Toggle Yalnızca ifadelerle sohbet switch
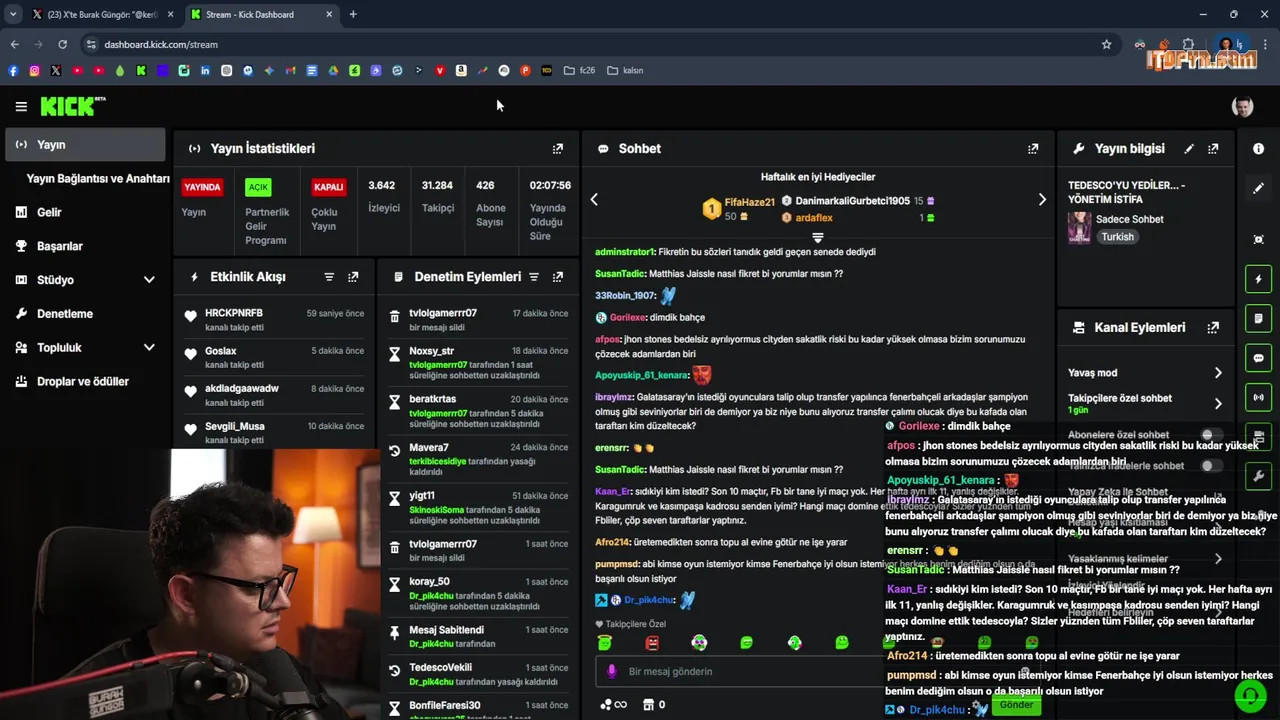This screenshot has width=1280, height=720. click(x=1211, y=466)
